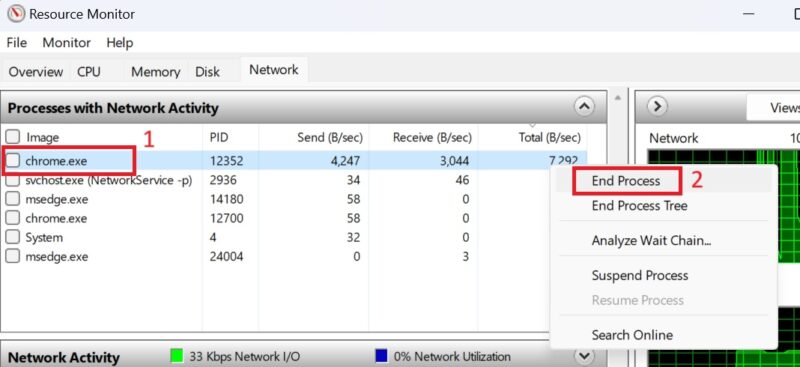Click the Network graph label
Screen dimensions: 800x367
[x=673, y=138]
